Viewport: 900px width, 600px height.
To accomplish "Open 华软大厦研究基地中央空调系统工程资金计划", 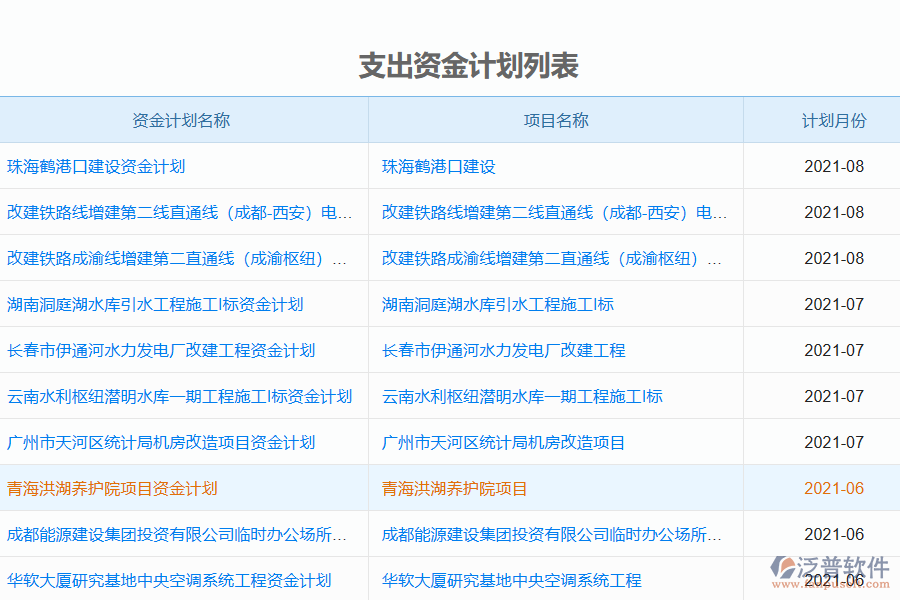I will [x=180, y=578].
